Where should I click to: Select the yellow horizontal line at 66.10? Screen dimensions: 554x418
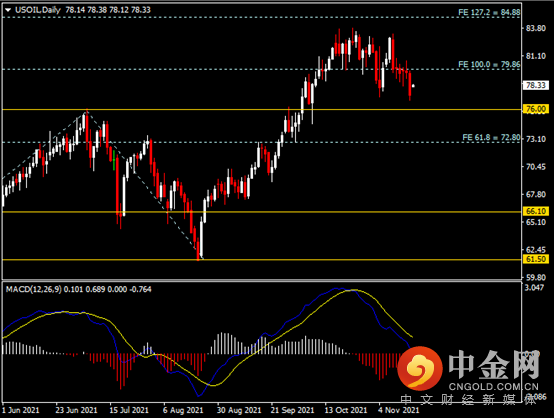(261, 212)
